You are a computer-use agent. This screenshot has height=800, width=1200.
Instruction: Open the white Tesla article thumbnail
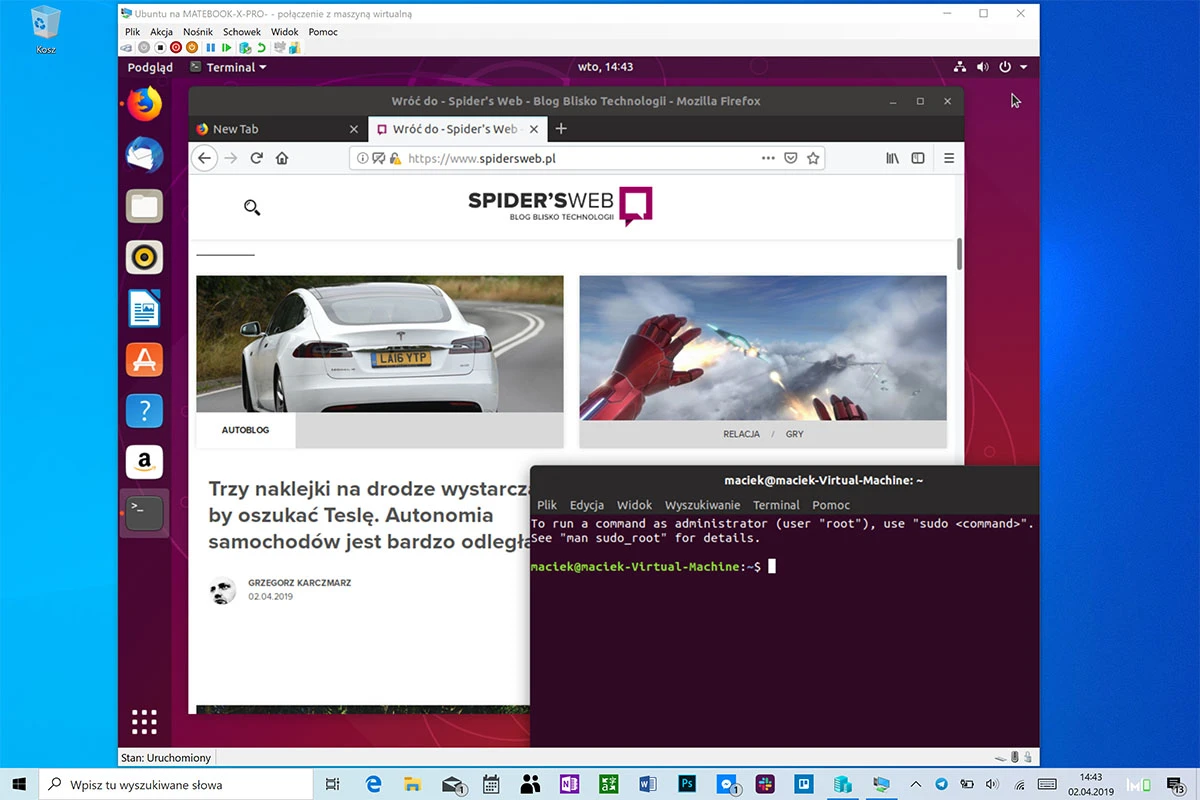tap(380, 344)
